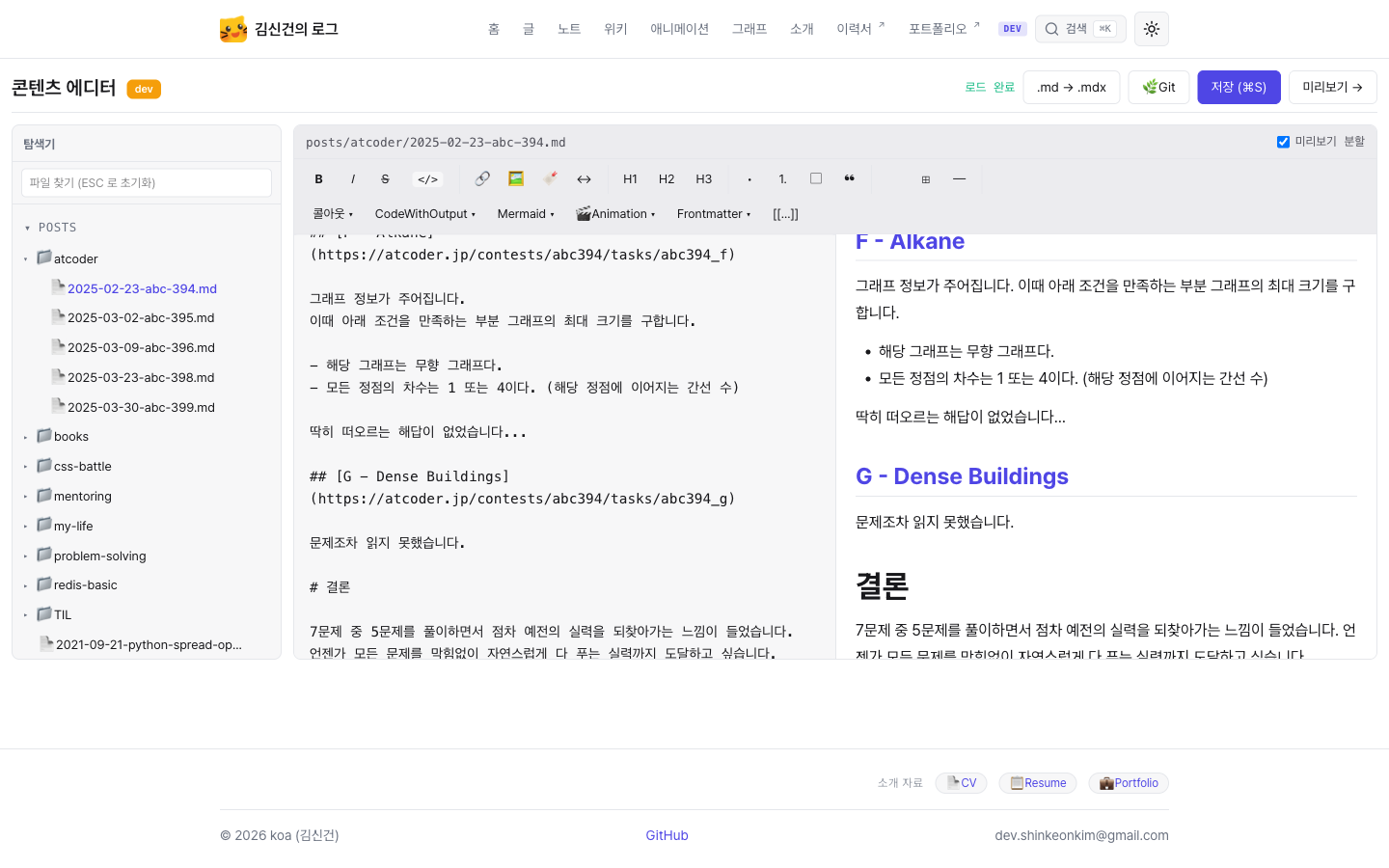
Task: Insert blockquote with quote icon
Action: point(849,178)
